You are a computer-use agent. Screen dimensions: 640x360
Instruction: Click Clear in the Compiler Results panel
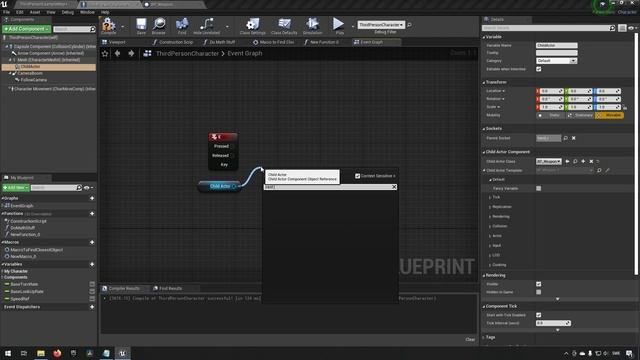click(x=470, y=339)
